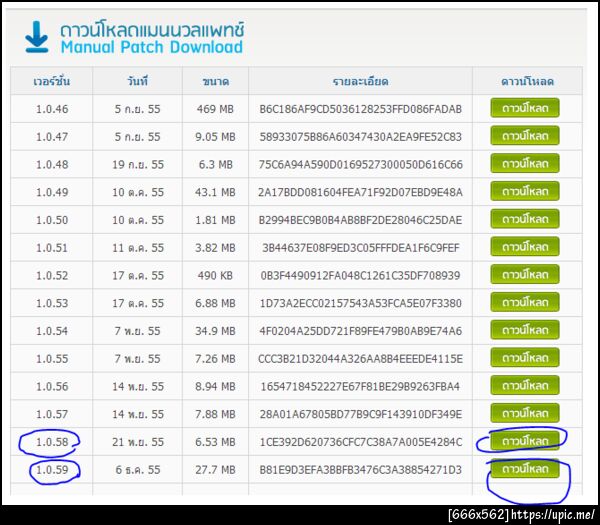Click size value 6.88 MB
The image size is (600, 525).
pos(215,303)
